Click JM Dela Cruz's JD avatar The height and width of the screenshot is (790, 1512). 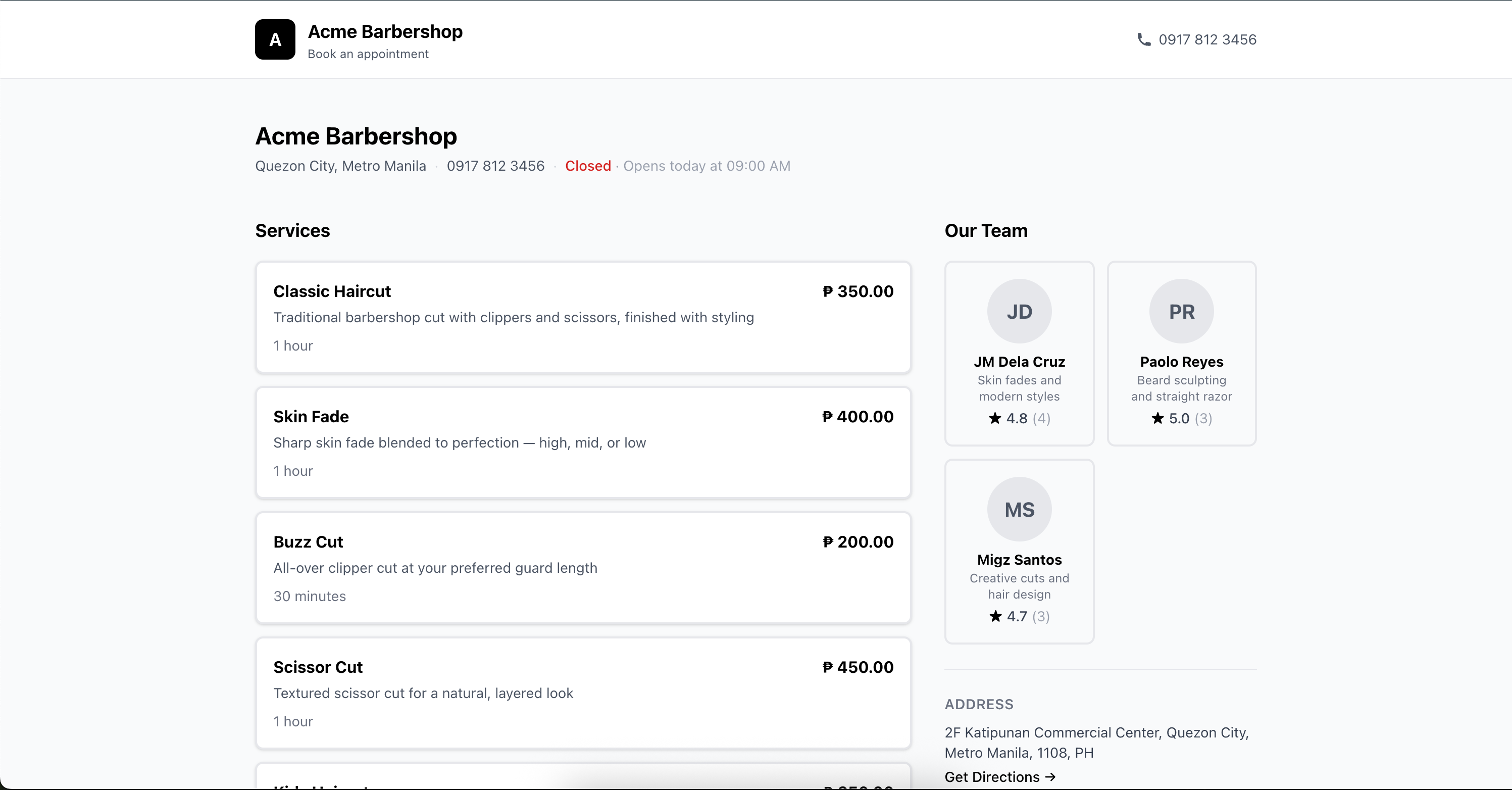pyautogui.click(x=1019, y=311)
